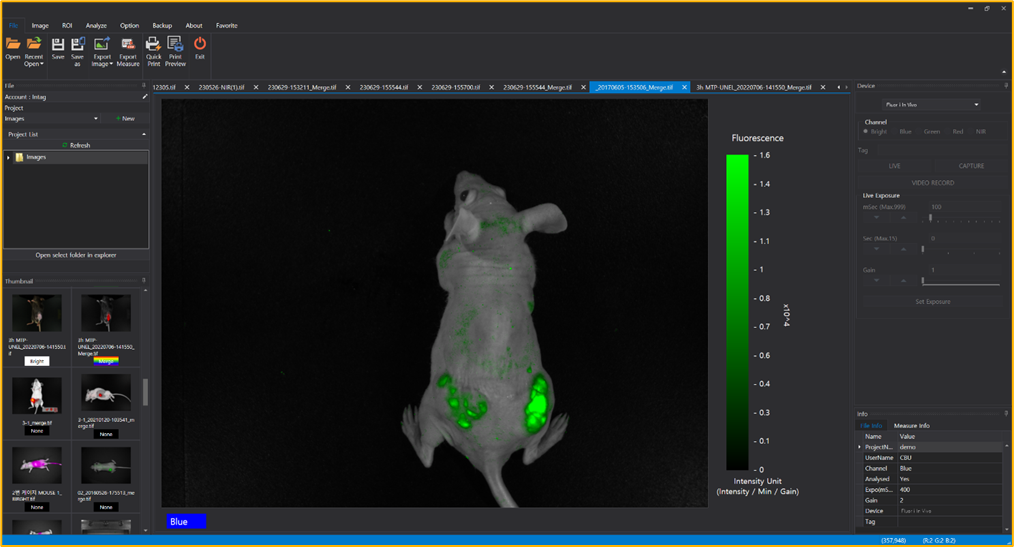This screenshot has width=1014, height=547.
Task: Expand the Images folder tree arrow
Action: pos(8,158)
